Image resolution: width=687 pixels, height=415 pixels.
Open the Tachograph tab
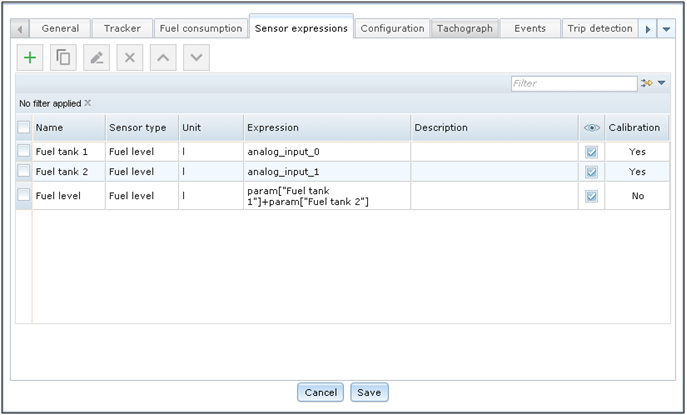(465, 28)
